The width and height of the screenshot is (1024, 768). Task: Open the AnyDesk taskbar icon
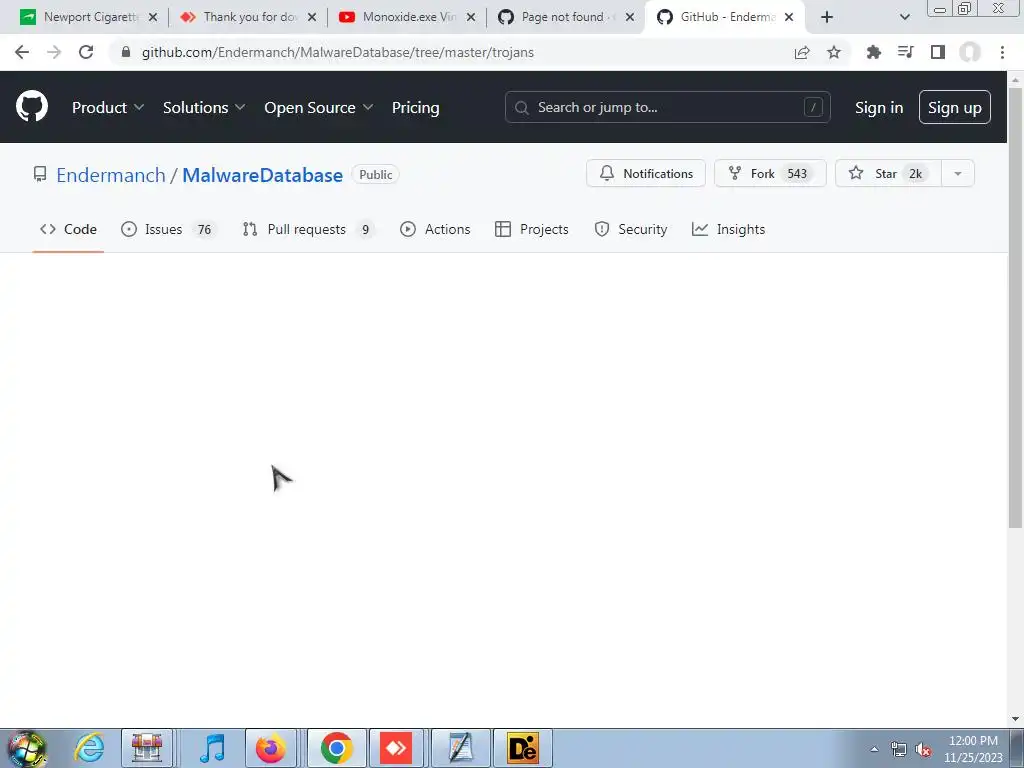(396, 748)
